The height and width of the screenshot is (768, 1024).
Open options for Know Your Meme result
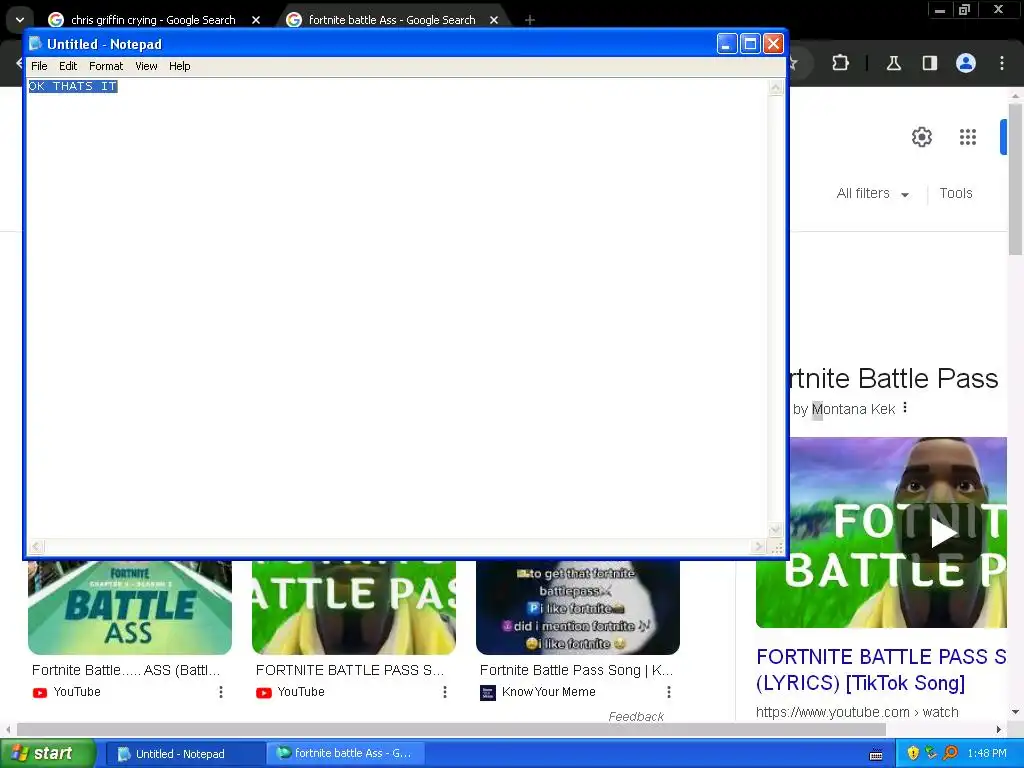click(669, 692)
